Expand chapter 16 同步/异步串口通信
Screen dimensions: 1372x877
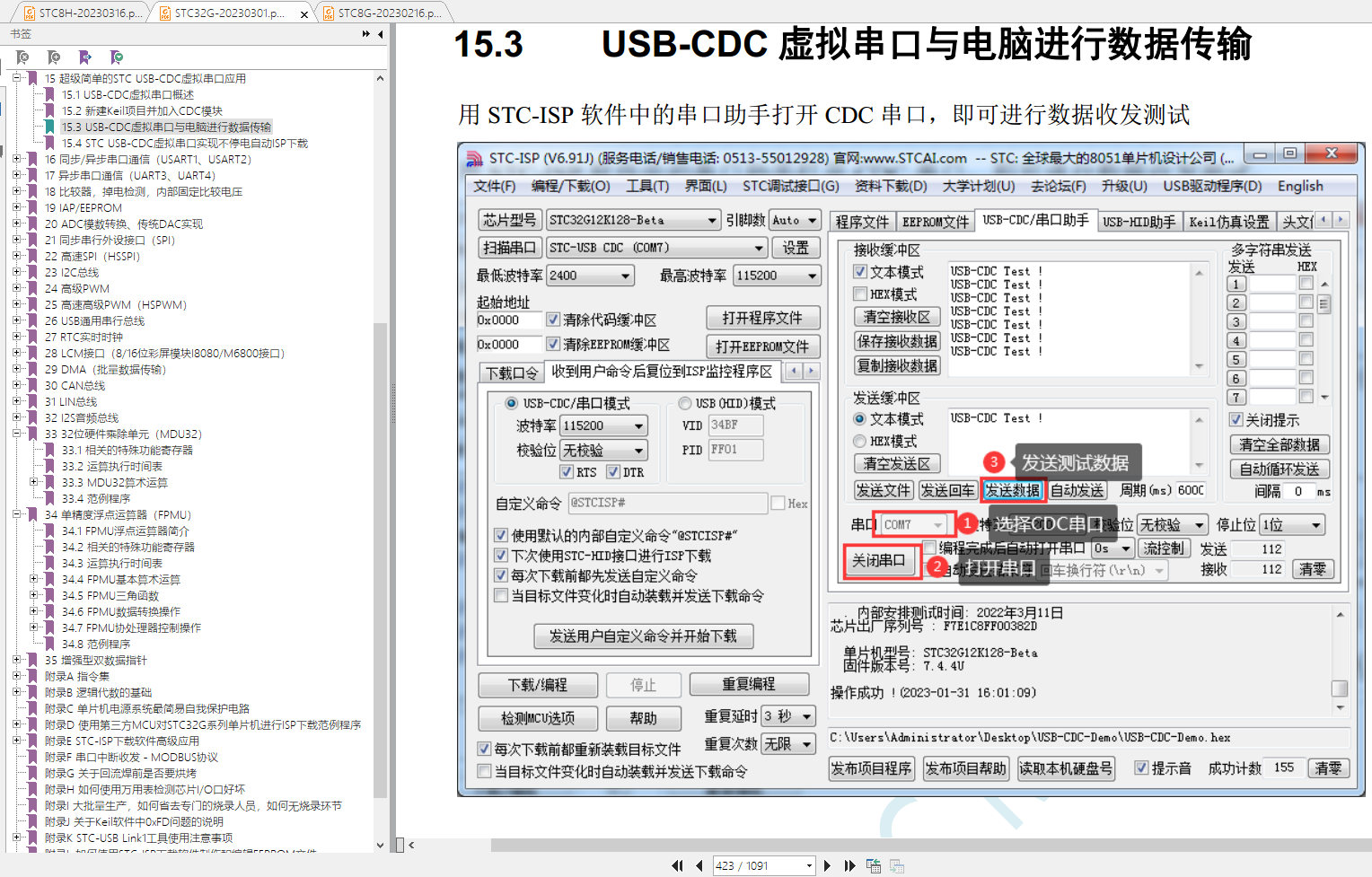[x=16, y=159]
